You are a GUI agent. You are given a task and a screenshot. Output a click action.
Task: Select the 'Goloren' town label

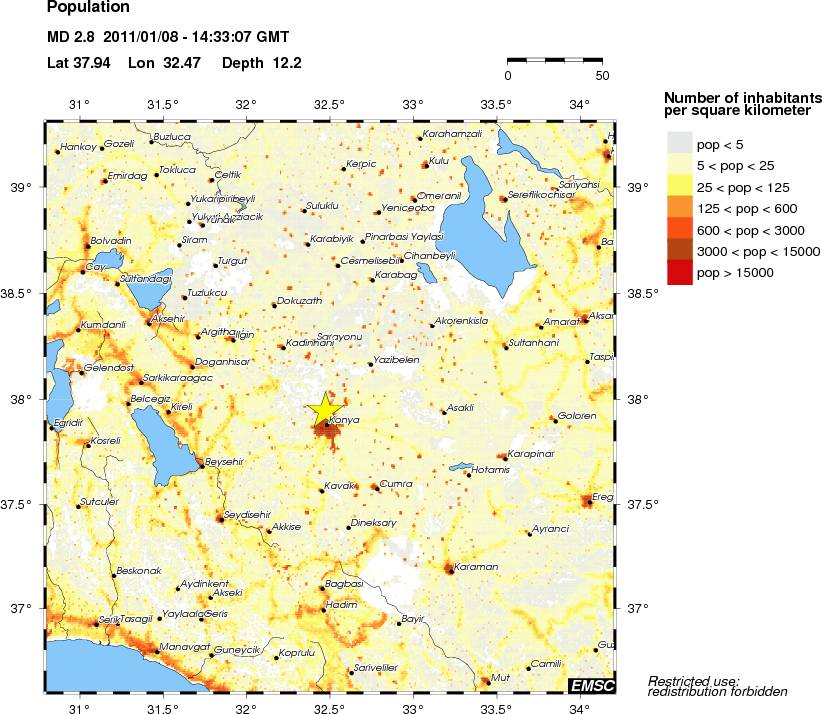(577, 416)
